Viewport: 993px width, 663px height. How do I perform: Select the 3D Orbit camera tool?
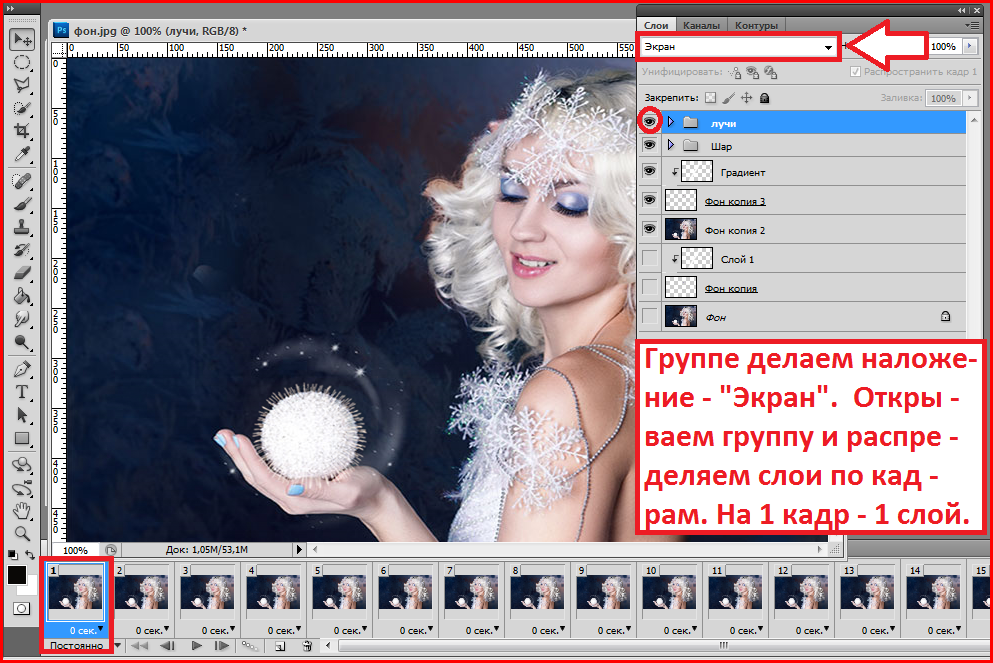[22, 488]
